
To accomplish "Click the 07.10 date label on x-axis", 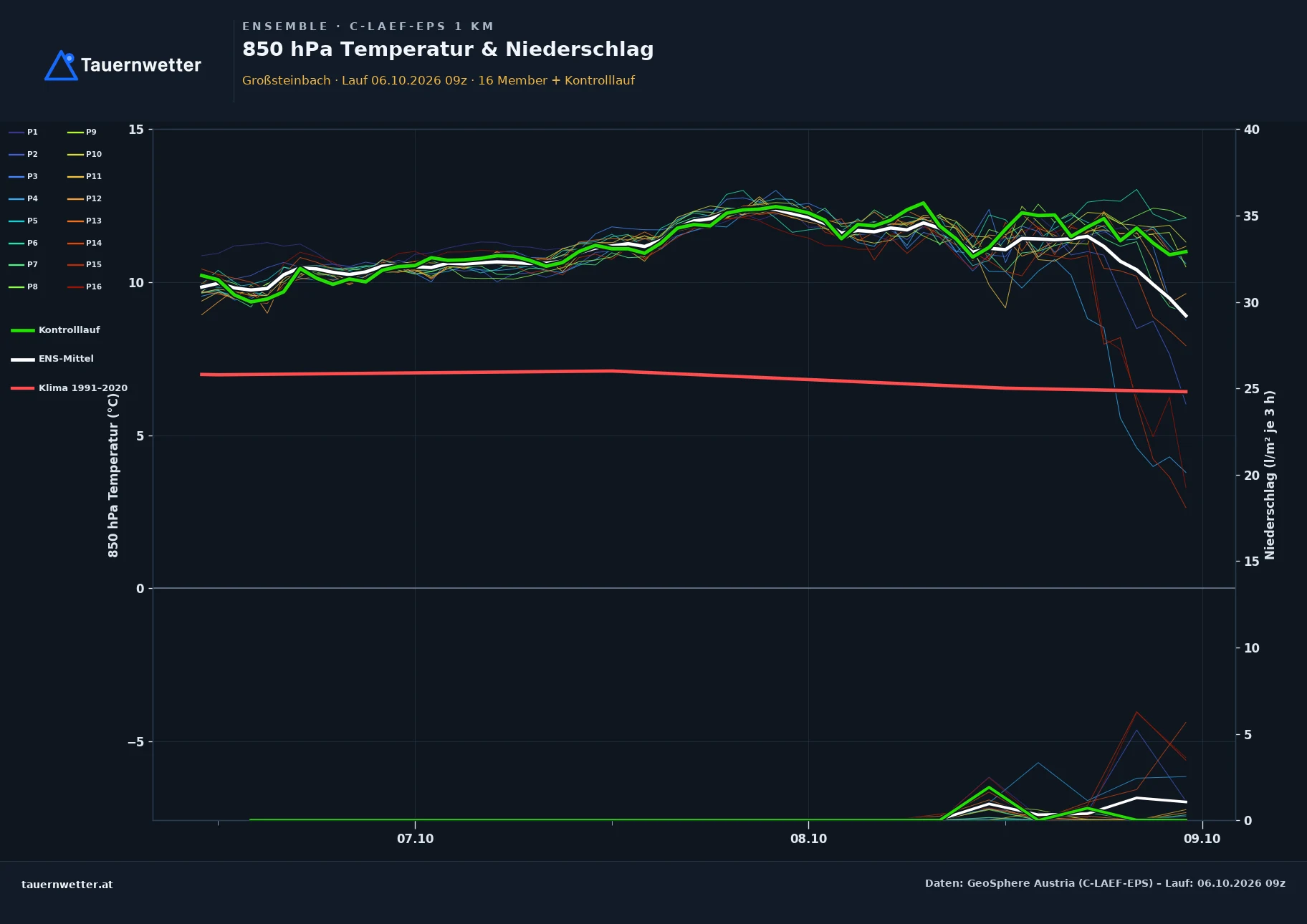I will pos(416,839).
